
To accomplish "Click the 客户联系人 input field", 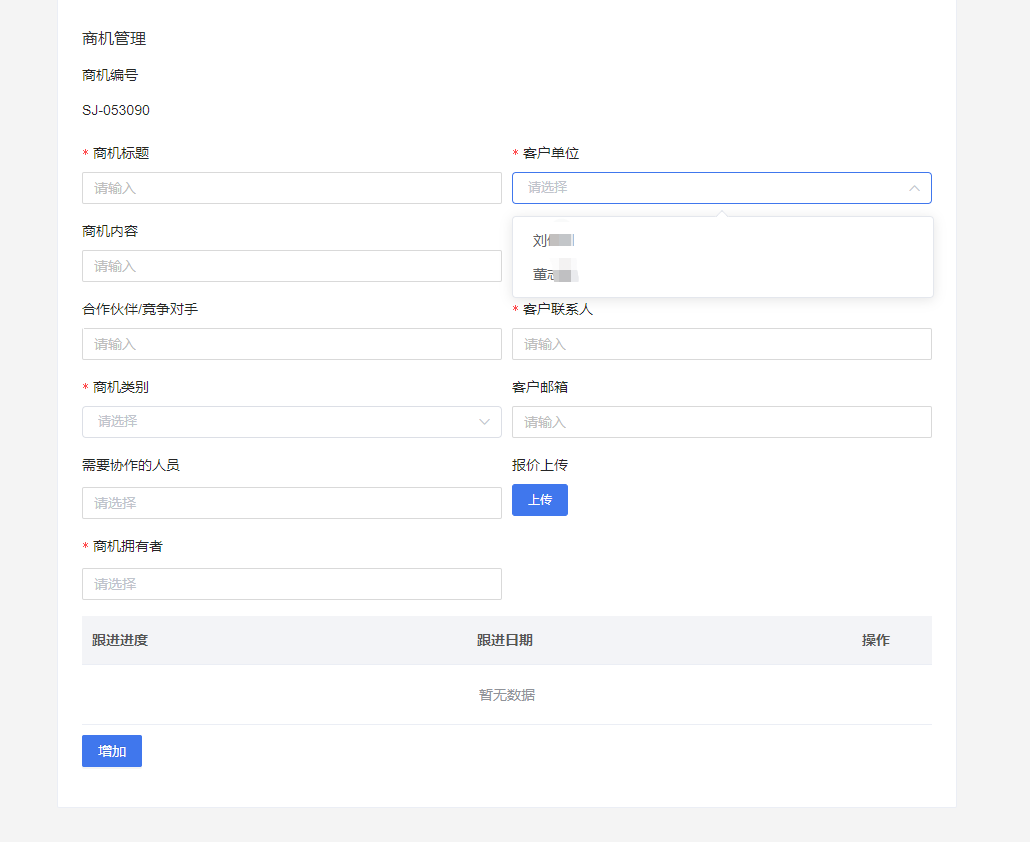I will (x=721, y=344).
